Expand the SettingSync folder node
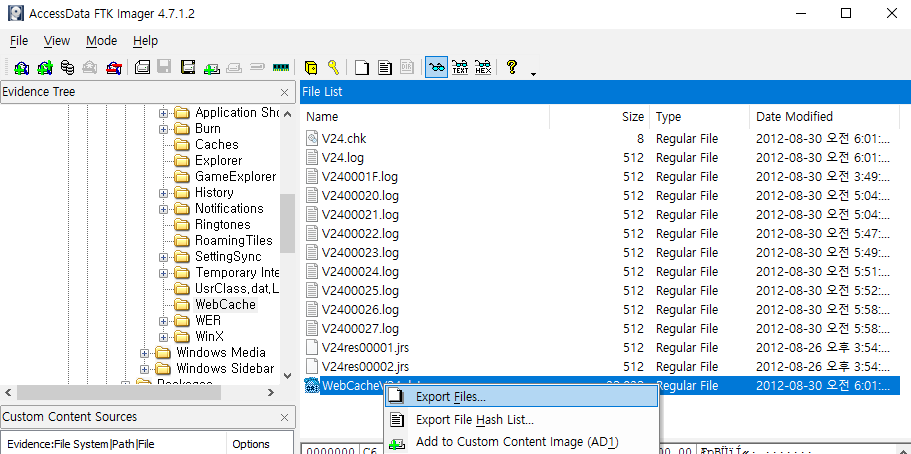This screenshot has height=454, width=911. 163,257
